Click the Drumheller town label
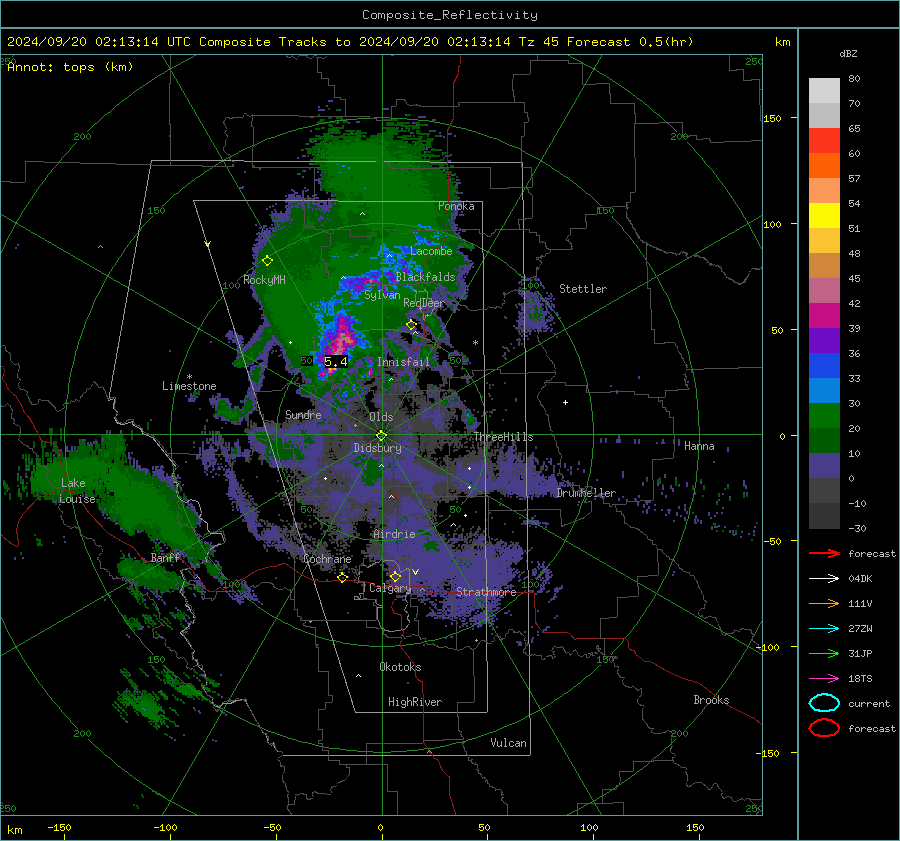This screenshot has width=900, height=841. click(586, 493)
